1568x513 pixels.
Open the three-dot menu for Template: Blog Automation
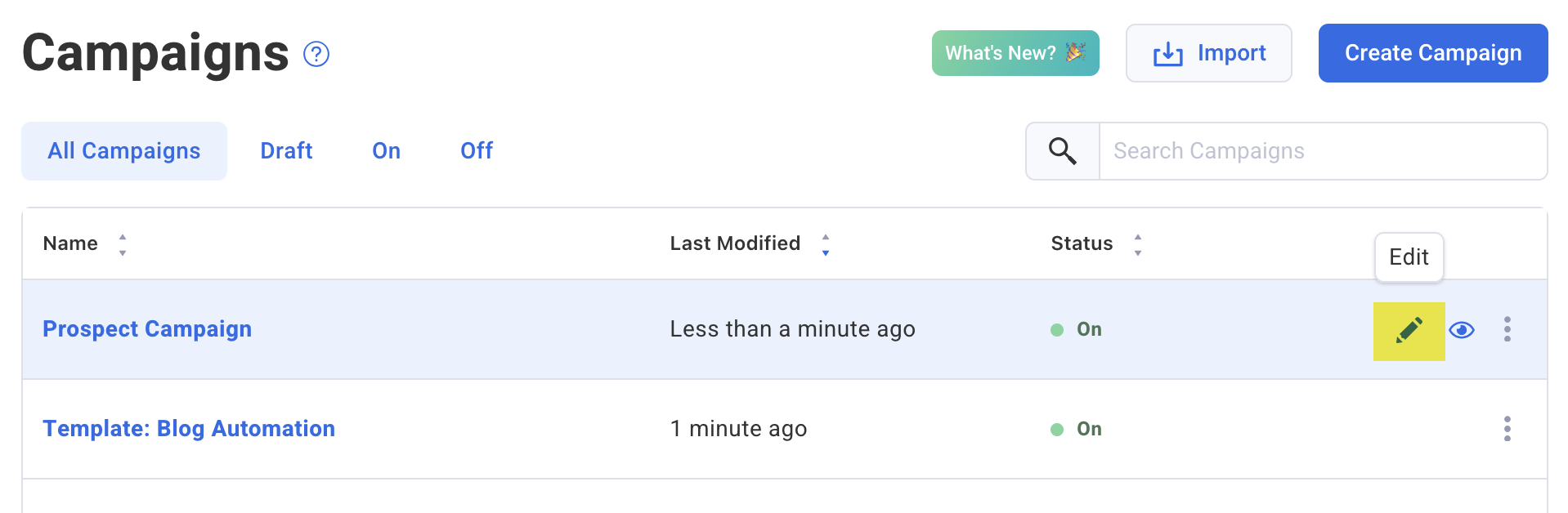click(x=1508, y=429)
